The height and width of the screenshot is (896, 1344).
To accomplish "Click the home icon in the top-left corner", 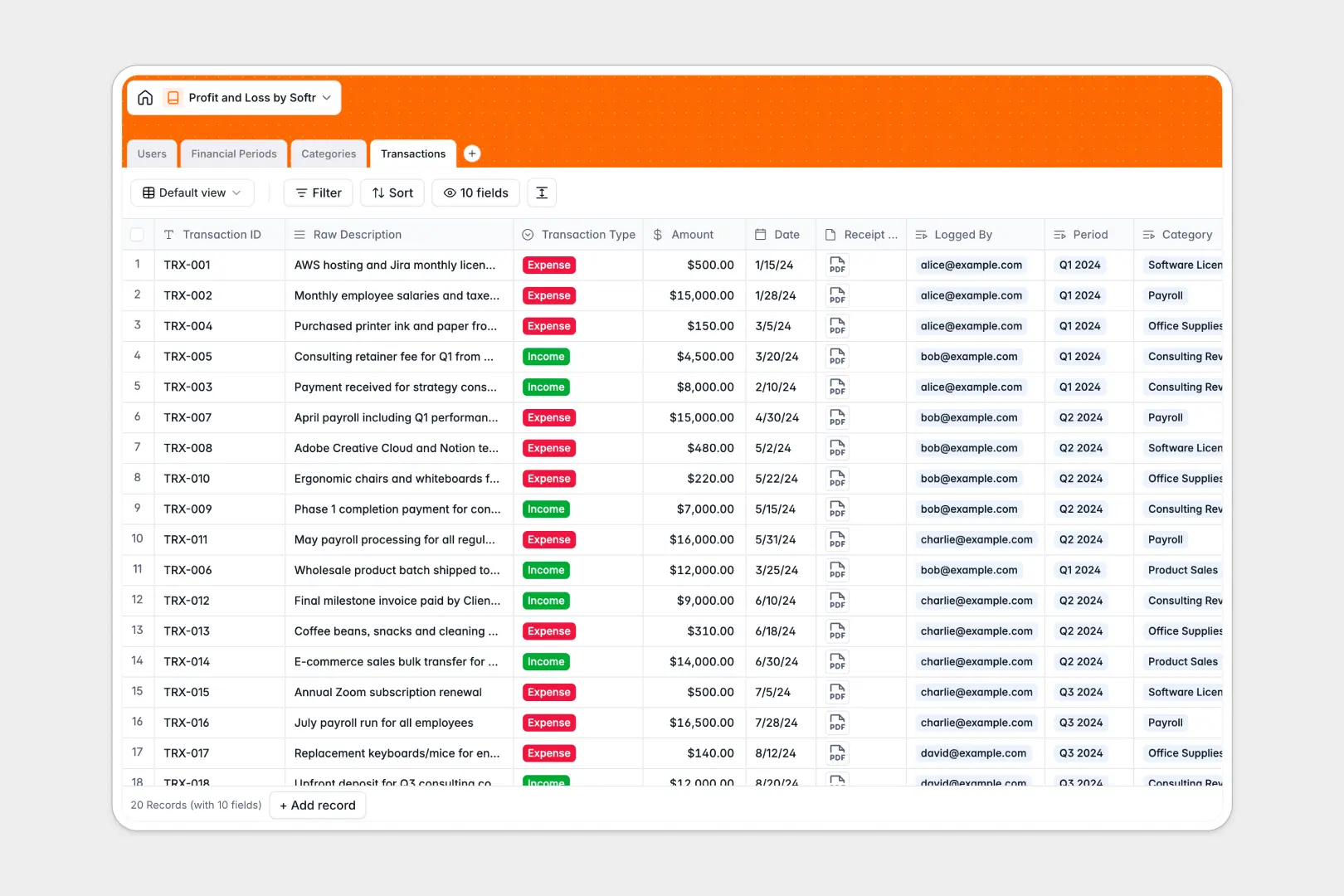I will (x=145, y=97).
